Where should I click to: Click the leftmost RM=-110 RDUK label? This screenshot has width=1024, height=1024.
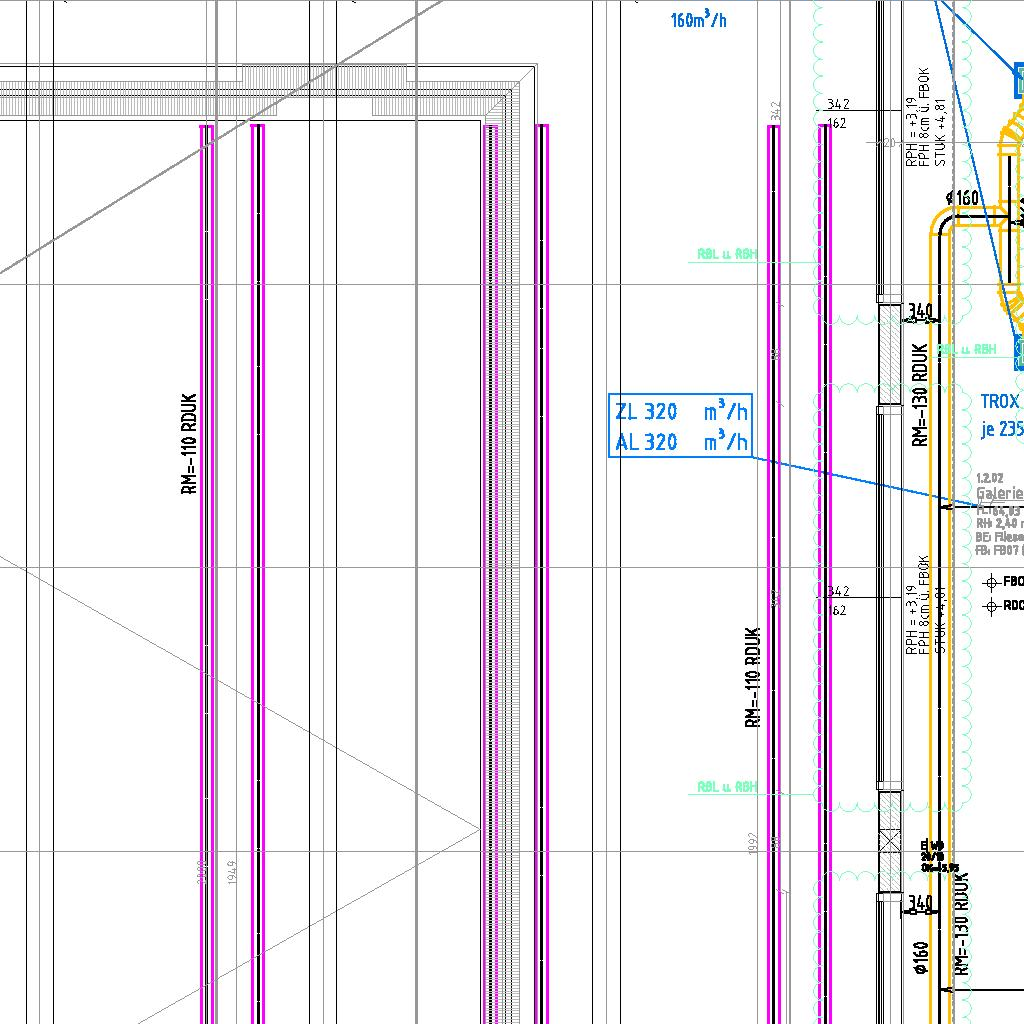[189, 444]
